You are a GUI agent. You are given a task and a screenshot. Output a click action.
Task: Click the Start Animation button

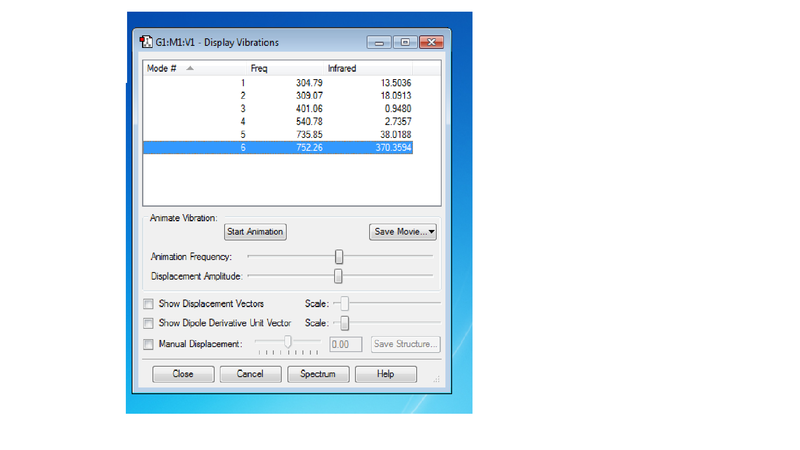255,232
